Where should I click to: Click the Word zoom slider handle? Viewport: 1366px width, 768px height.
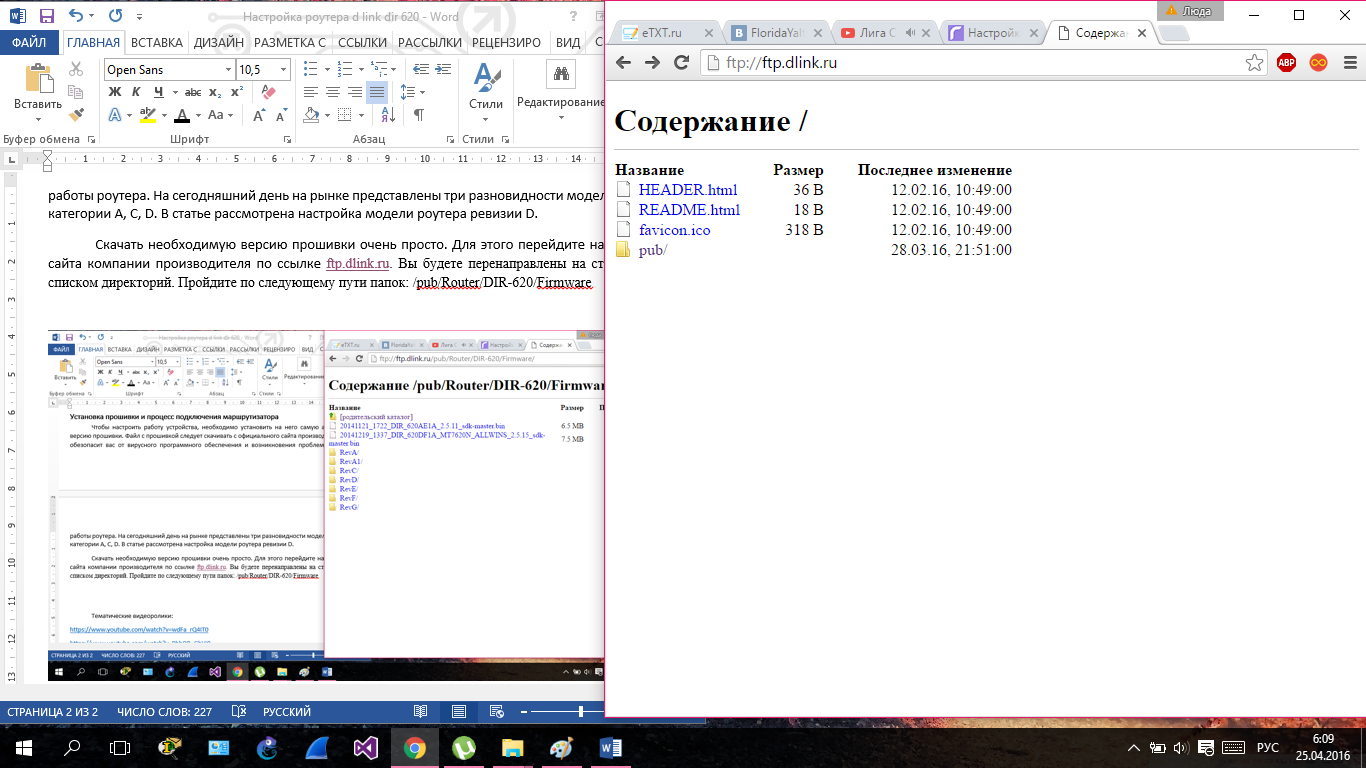click(x=581, y=711)
